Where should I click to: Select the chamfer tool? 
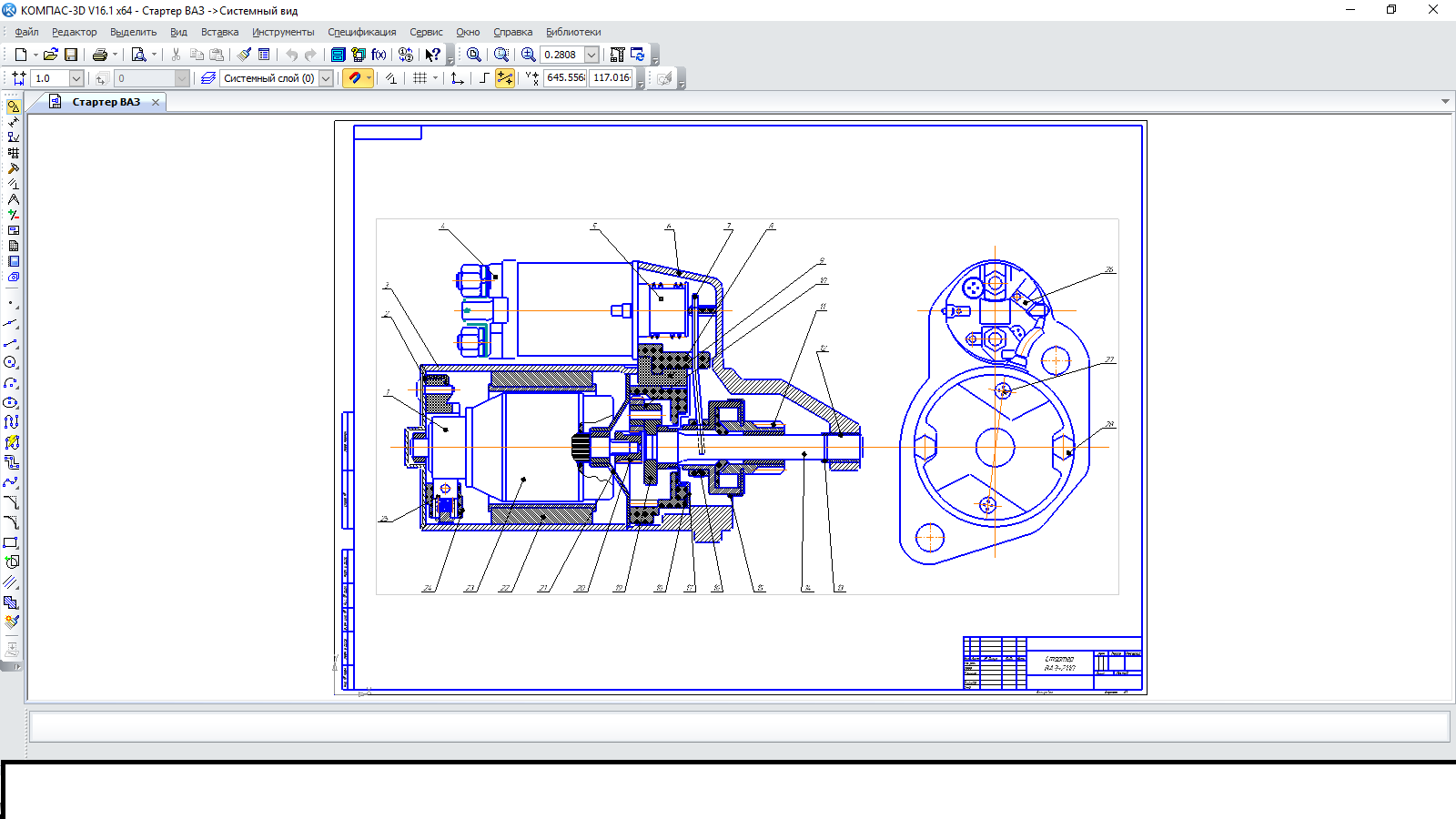click(11, 502)
